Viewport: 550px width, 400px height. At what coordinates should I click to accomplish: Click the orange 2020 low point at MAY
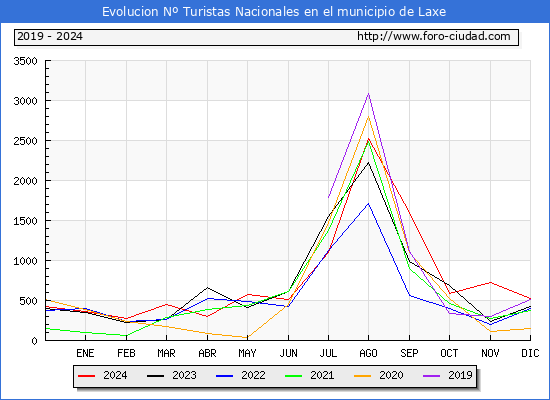pyautogui.click(x=247, y=338)
